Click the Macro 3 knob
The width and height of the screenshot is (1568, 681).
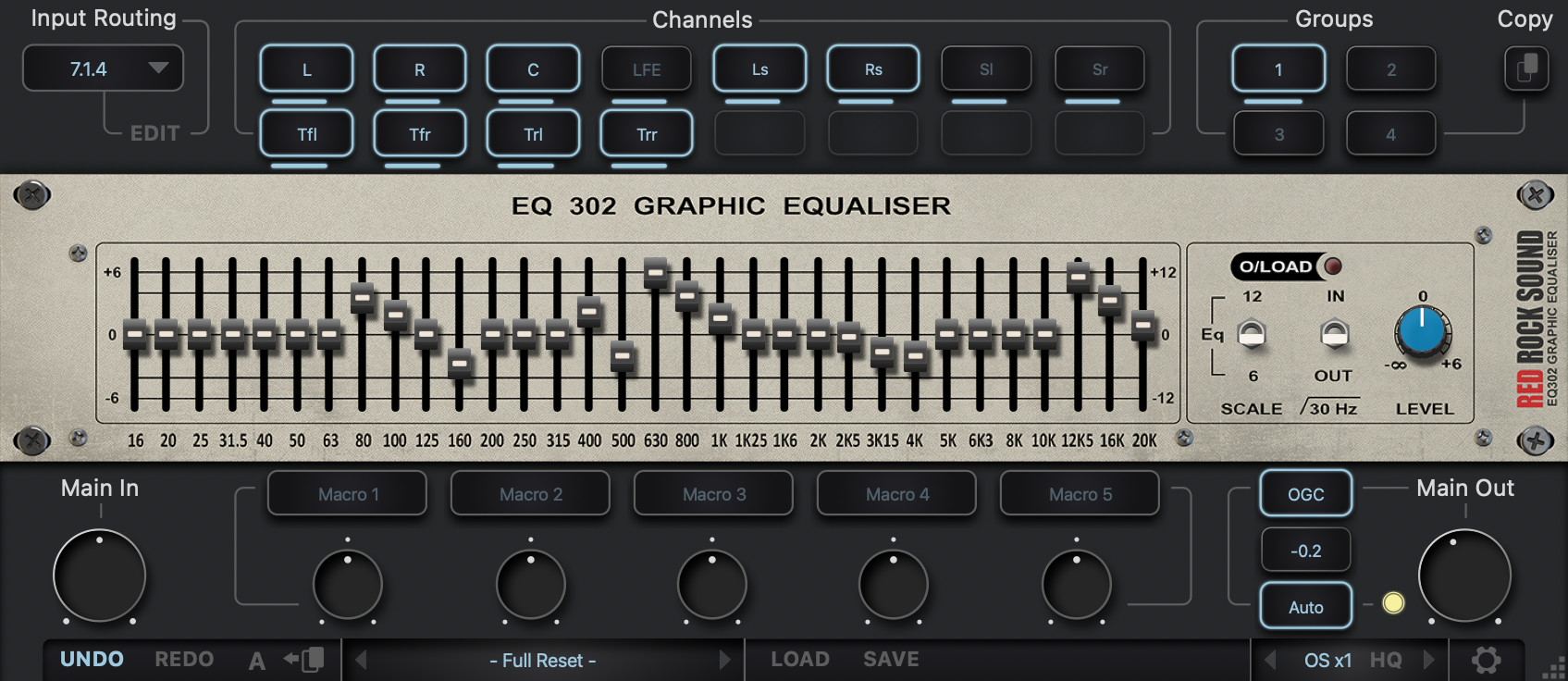pos(712,585)
